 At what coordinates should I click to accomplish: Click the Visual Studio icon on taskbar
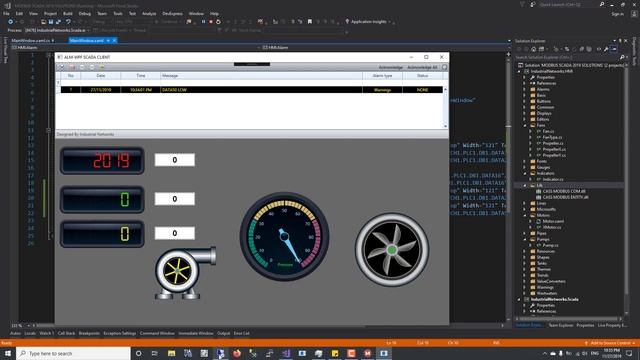286,353
